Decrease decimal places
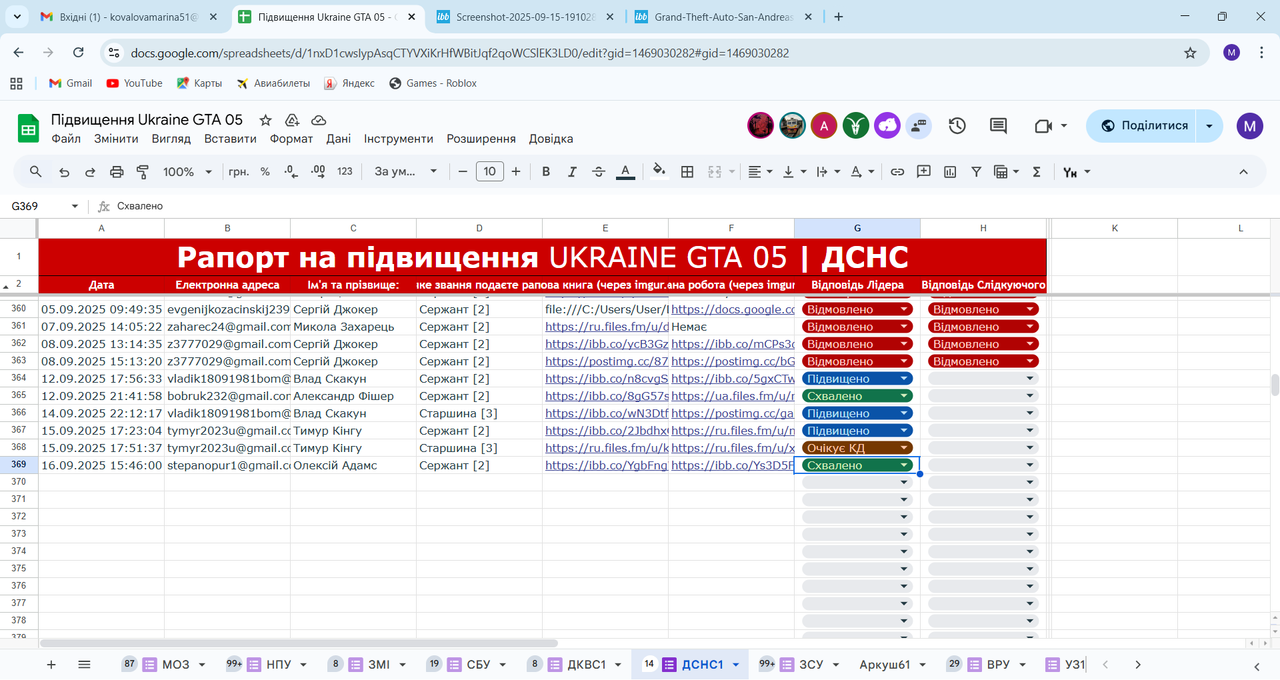The height and width of the screenshot is (680, 1280). [x=291, y=172]
